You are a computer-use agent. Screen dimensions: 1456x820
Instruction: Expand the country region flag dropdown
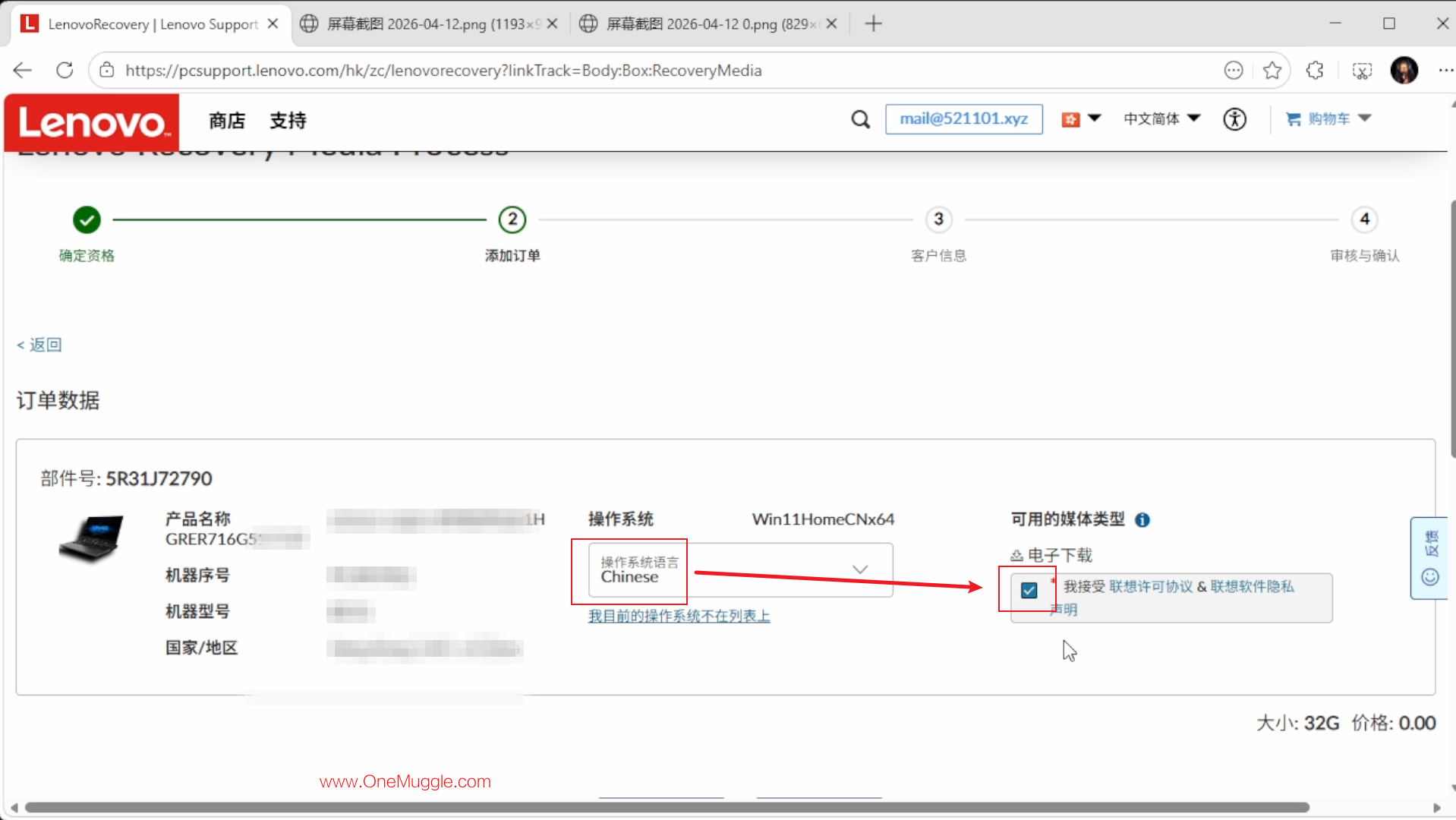pos(1095,118)
